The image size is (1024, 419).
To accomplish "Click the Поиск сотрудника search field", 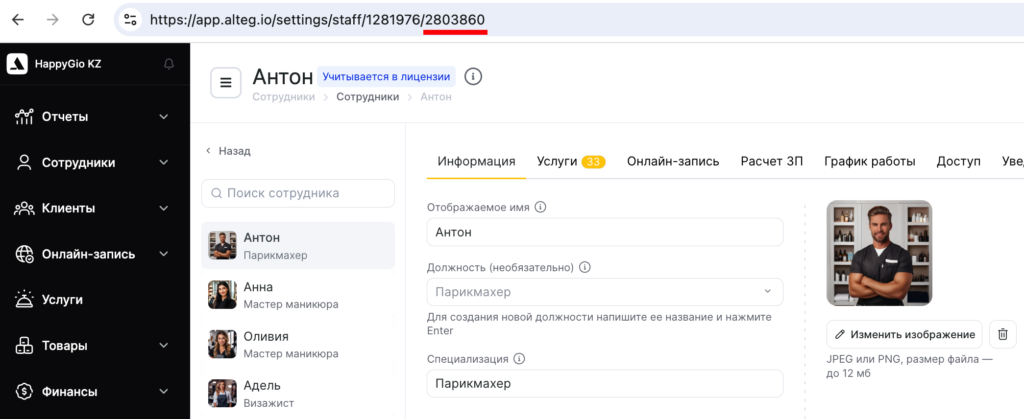I will [x=298, y=193].
